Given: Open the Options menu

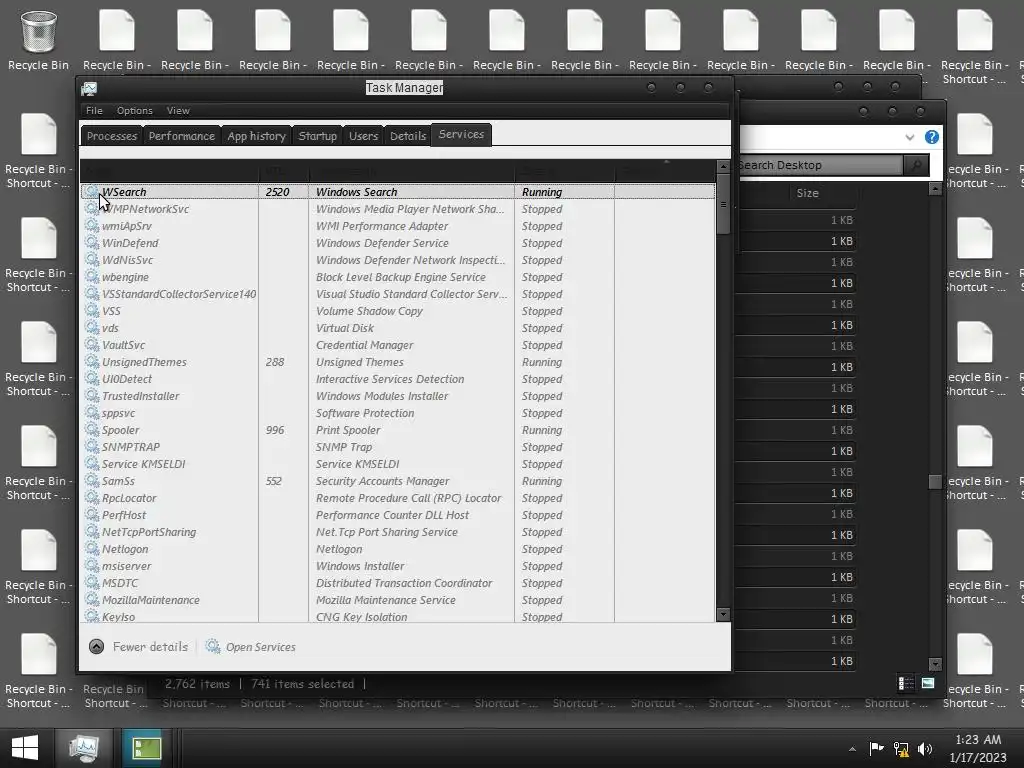Looking at the screenshot, I should 135,110.
